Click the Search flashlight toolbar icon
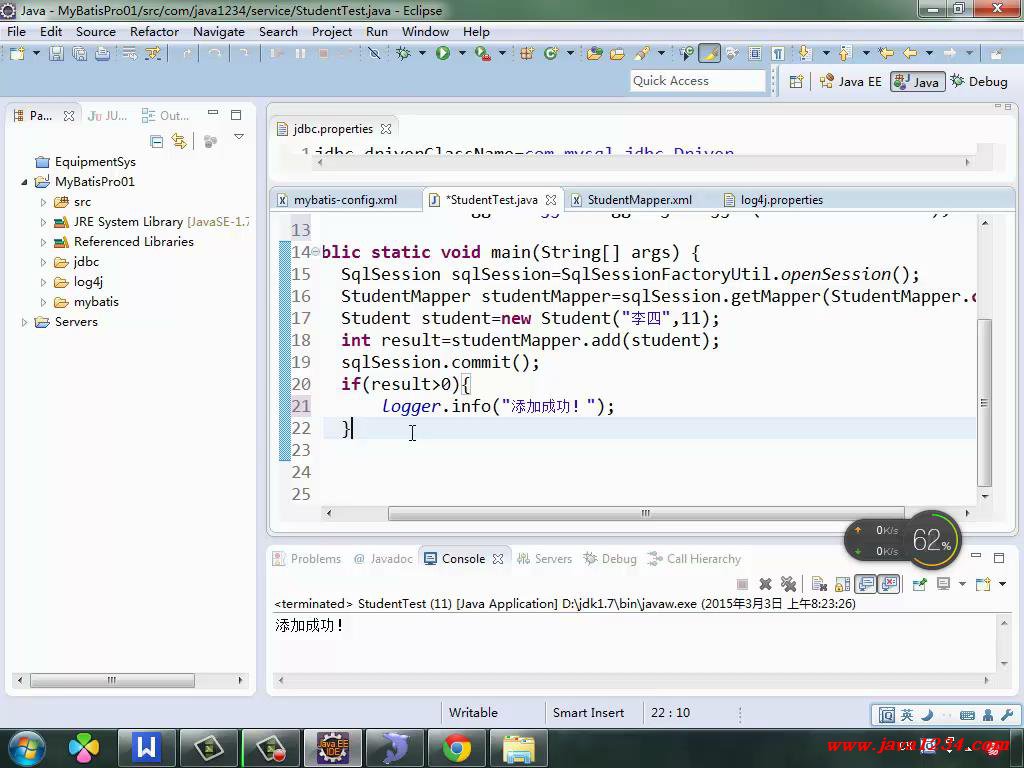 pyautogui.click(x=641, y=54)
